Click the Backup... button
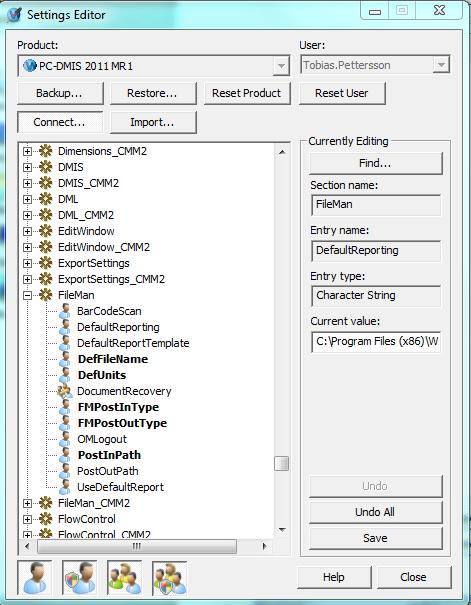The height and width of the screenshot is (605, 471). pos(60,93)
